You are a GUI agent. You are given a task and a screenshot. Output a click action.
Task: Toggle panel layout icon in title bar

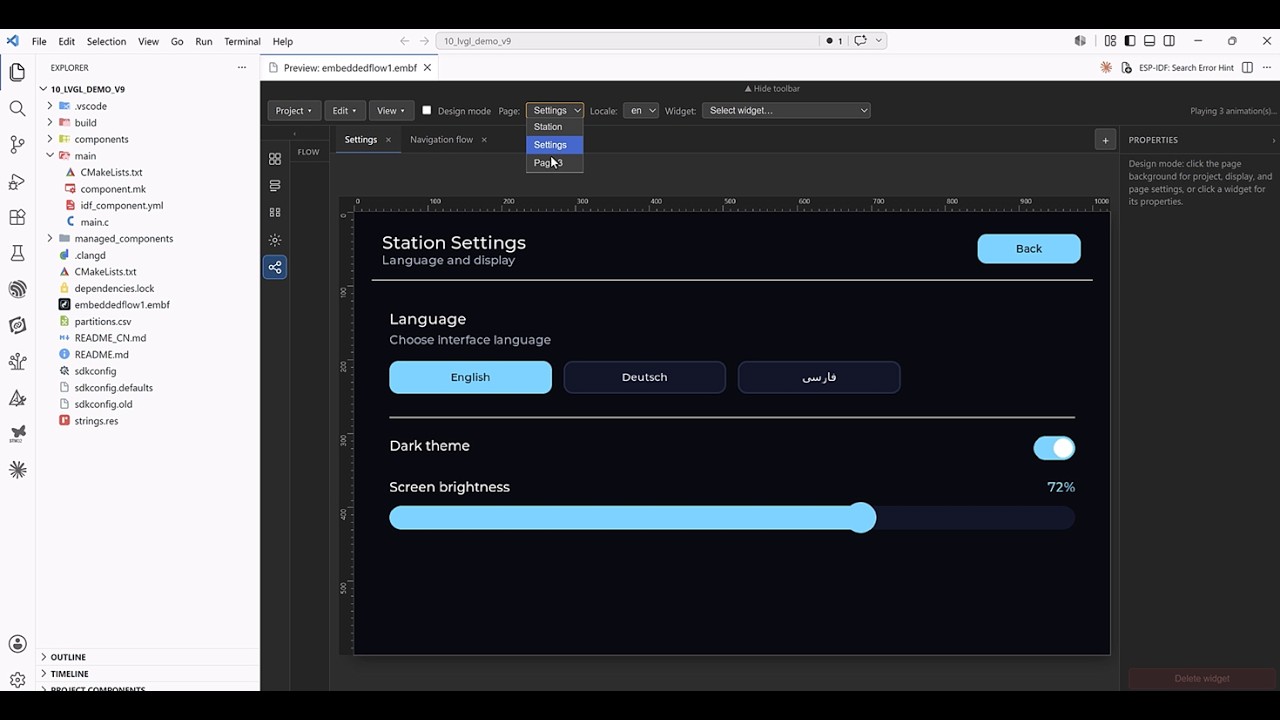[x=1150, y=41]
